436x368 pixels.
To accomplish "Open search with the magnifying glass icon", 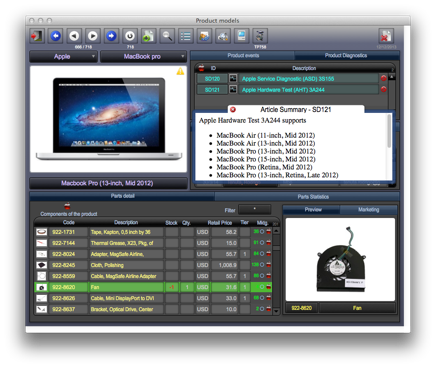I will 167,36.
